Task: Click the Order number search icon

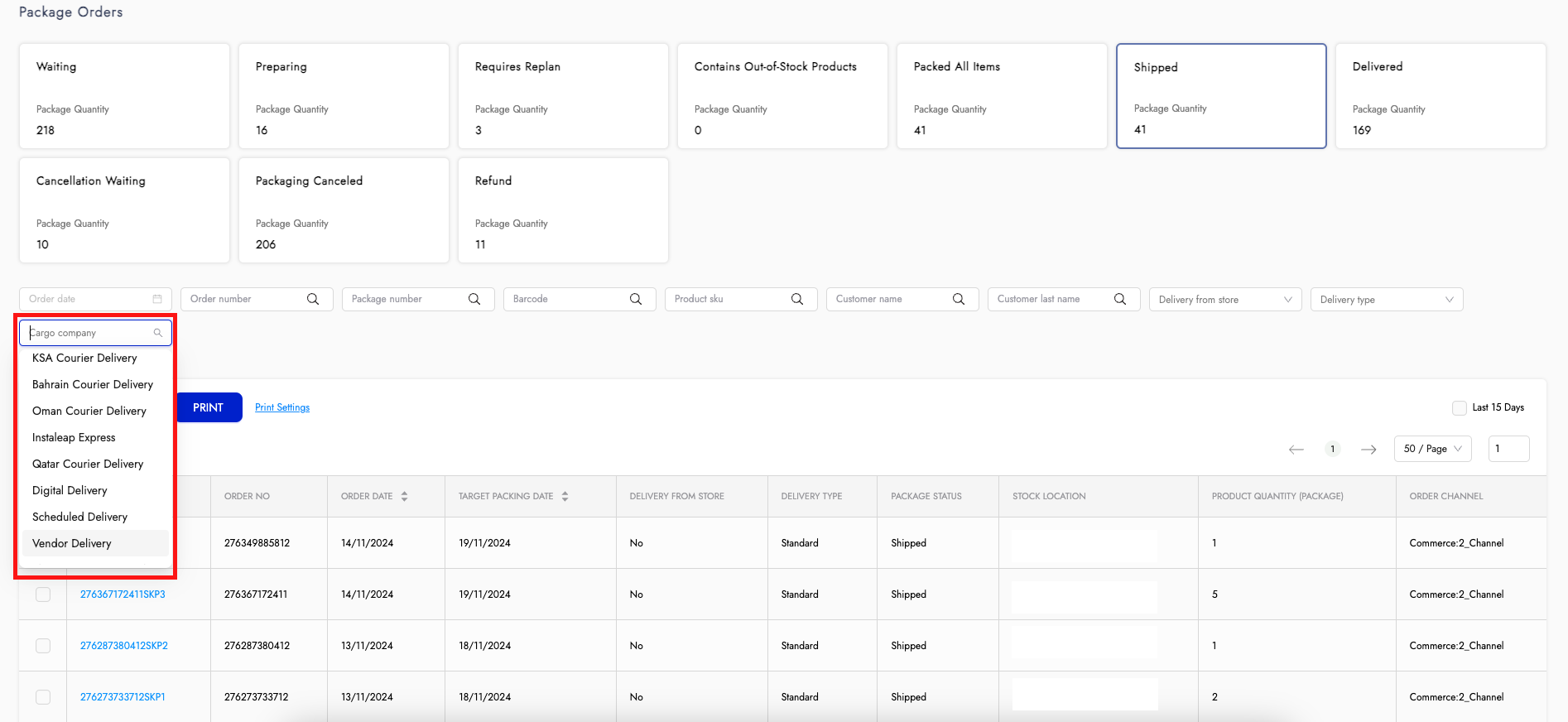Action: tap(313, 299)
